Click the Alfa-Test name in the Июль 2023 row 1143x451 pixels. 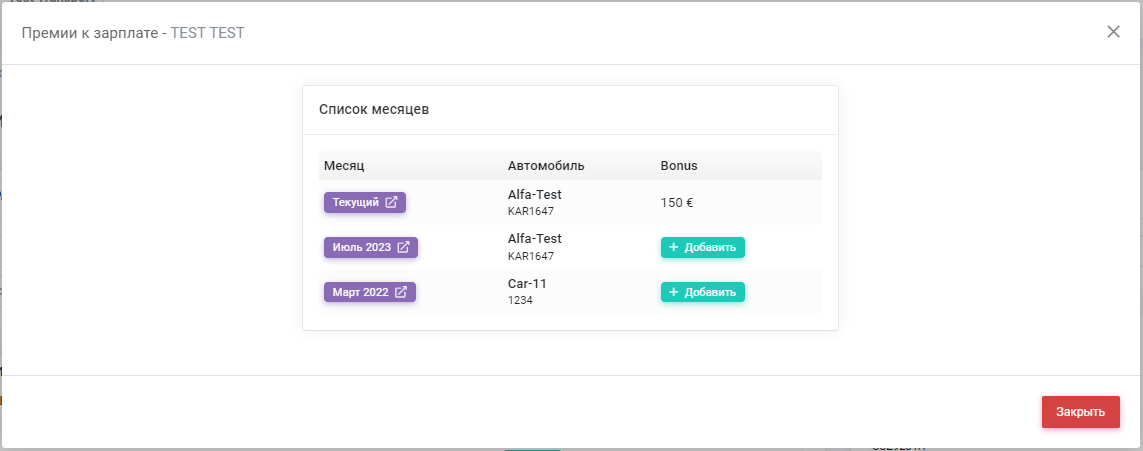pos(534,239)
